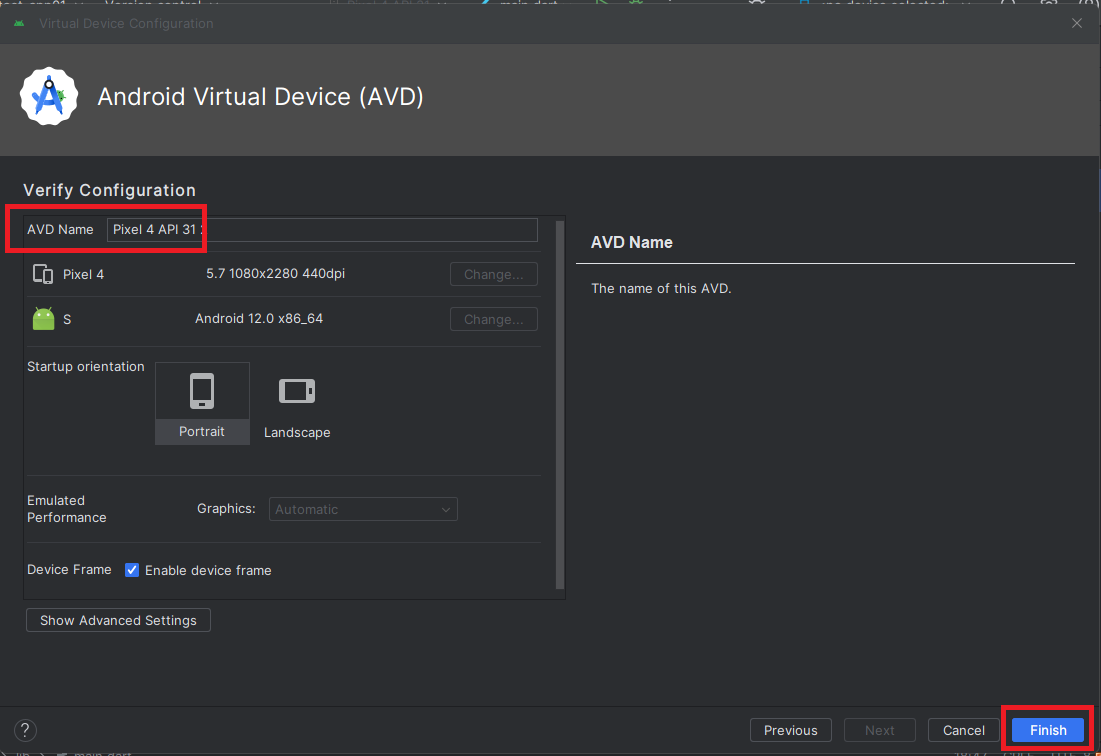1101x756 pixels.
Task: Click the green Android system image icon
Action: point(44,319)
